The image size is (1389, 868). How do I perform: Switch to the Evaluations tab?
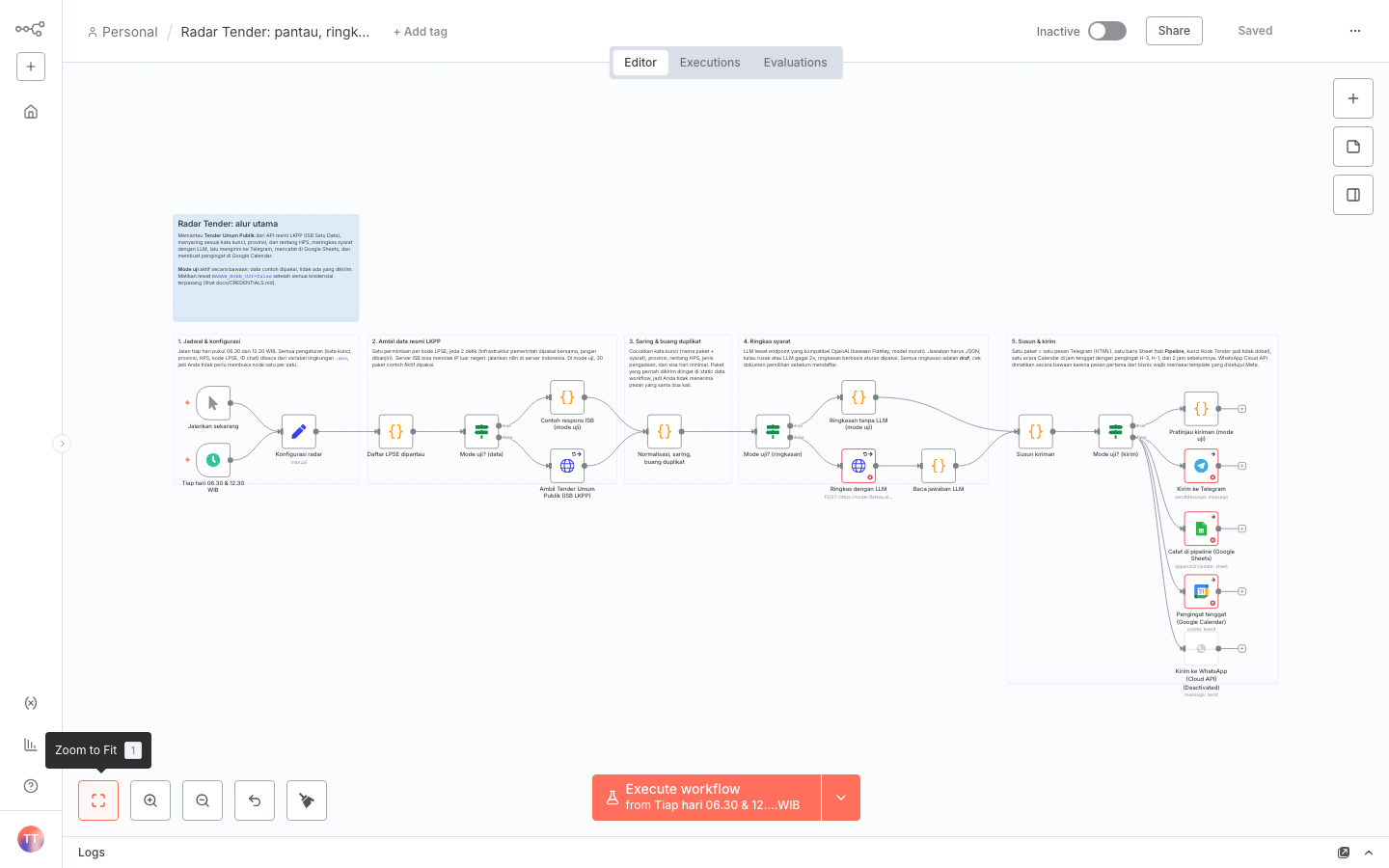(795, 63)
